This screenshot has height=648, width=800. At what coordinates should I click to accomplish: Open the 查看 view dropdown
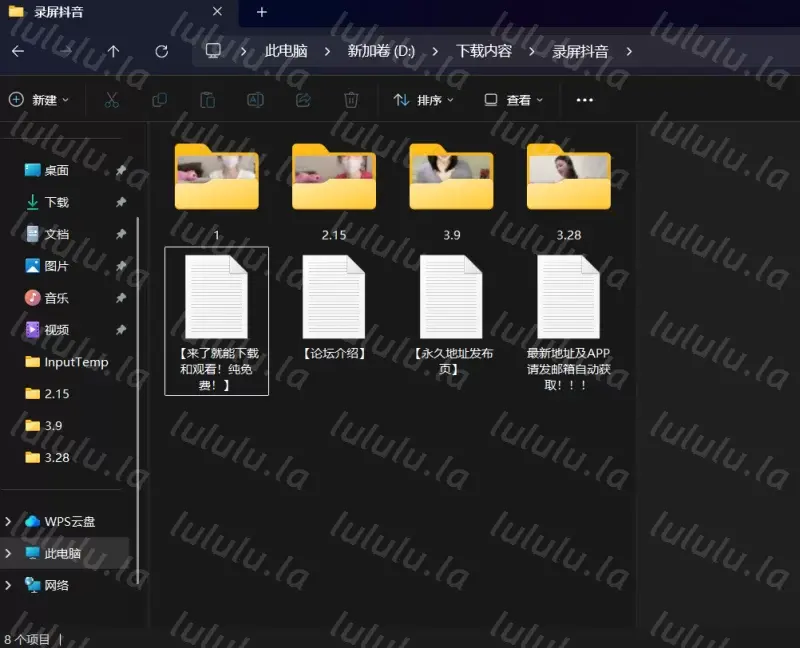(x=513, y=100)
